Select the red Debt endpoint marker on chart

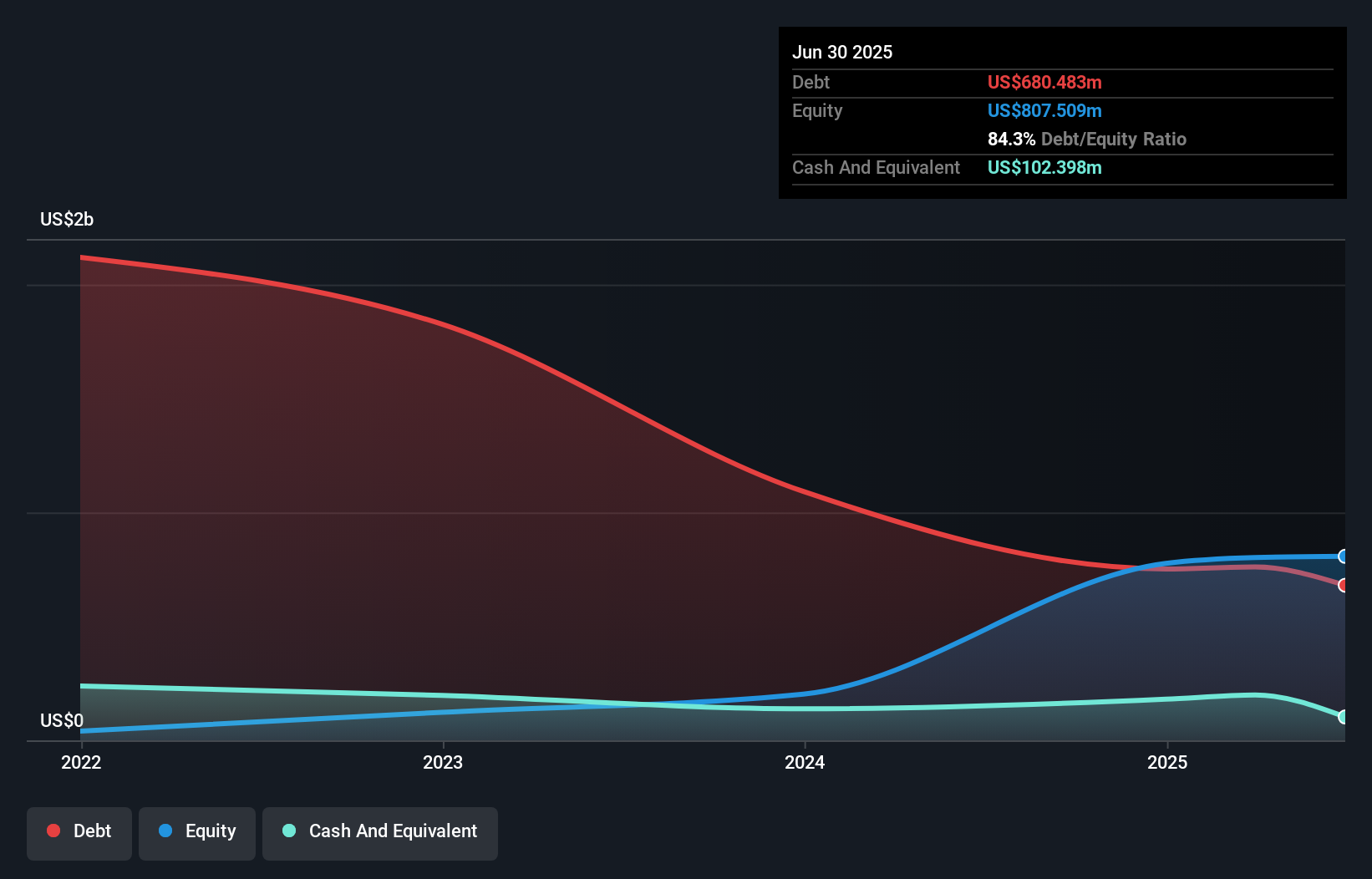click(x=1343, y=586)
